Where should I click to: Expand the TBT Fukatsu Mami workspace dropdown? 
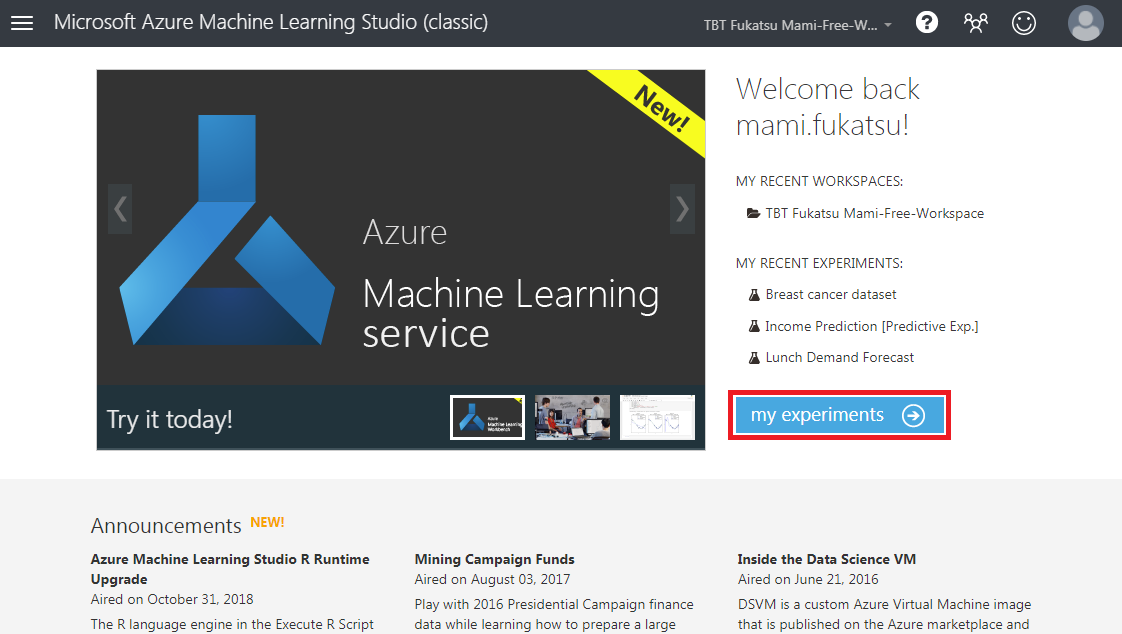click(798, 25)
